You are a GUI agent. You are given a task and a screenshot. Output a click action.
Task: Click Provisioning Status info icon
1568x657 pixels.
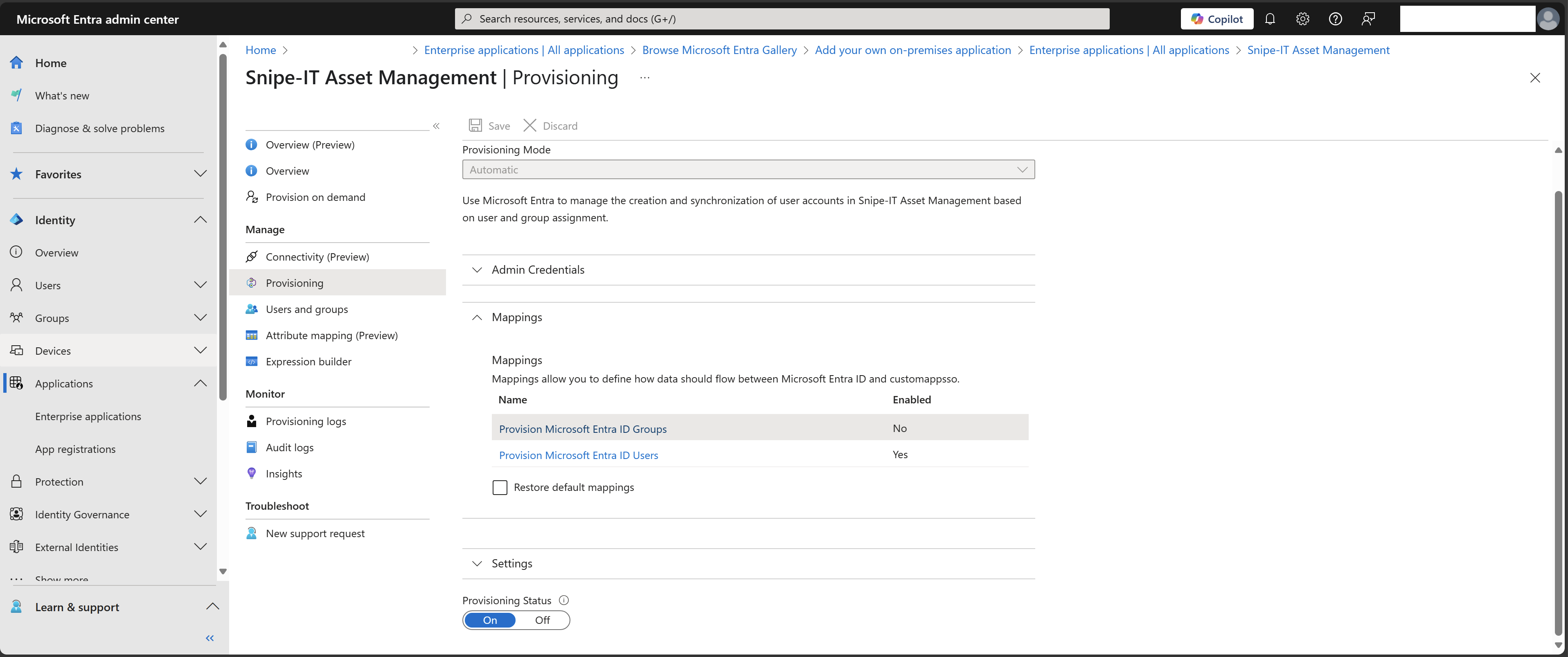point(563,600)
